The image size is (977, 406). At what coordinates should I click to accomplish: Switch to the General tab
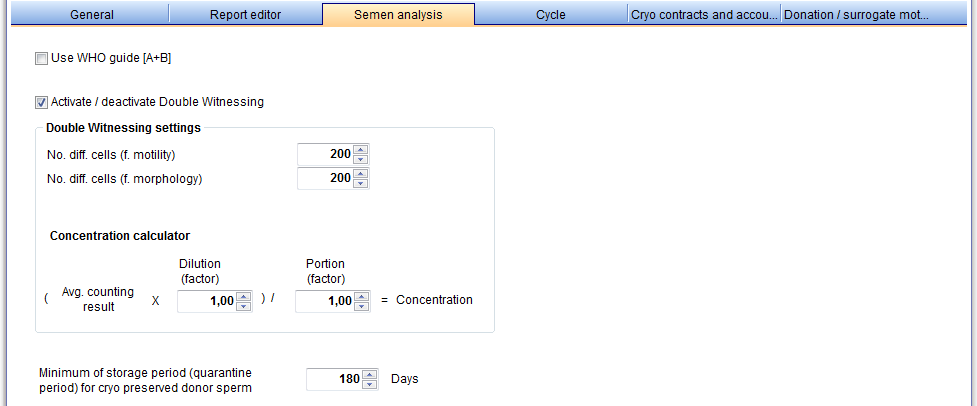click(92, 15)
